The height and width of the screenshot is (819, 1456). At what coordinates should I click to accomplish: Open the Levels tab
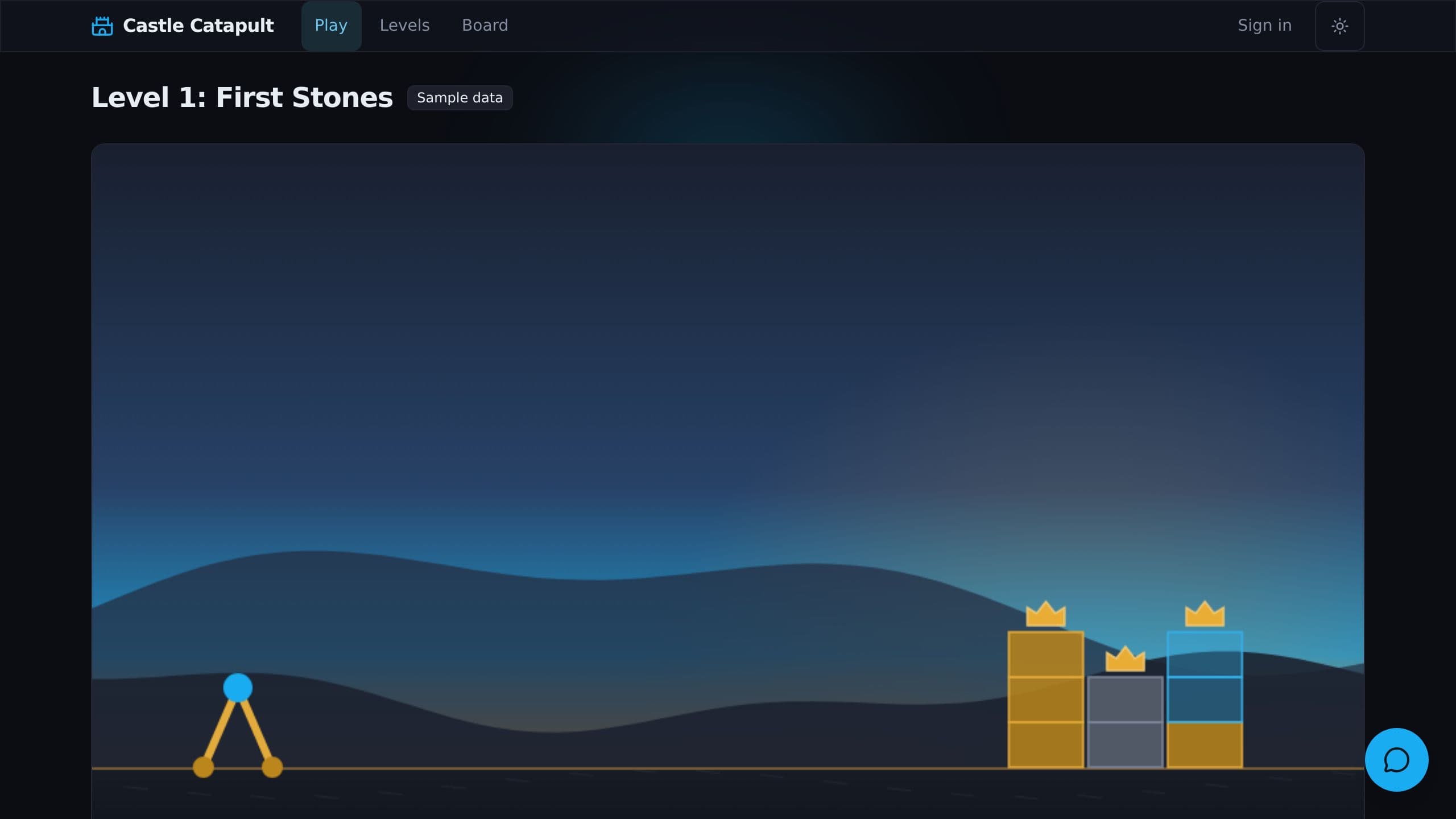click(404, 26)
